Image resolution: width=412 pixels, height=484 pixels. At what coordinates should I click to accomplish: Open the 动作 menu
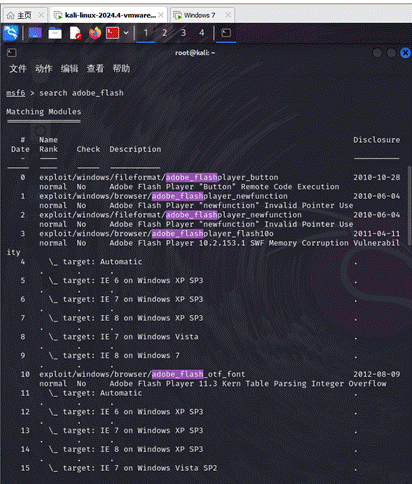coord(44,69)
